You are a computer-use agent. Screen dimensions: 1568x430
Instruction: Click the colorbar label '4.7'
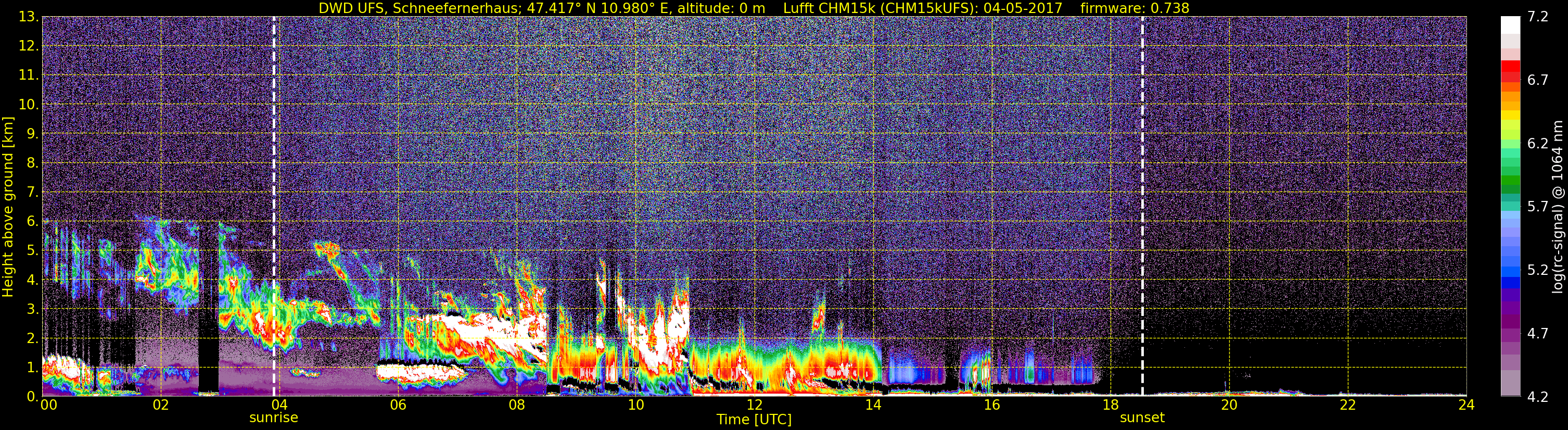pyautogui.click(x=1538, y=333)
